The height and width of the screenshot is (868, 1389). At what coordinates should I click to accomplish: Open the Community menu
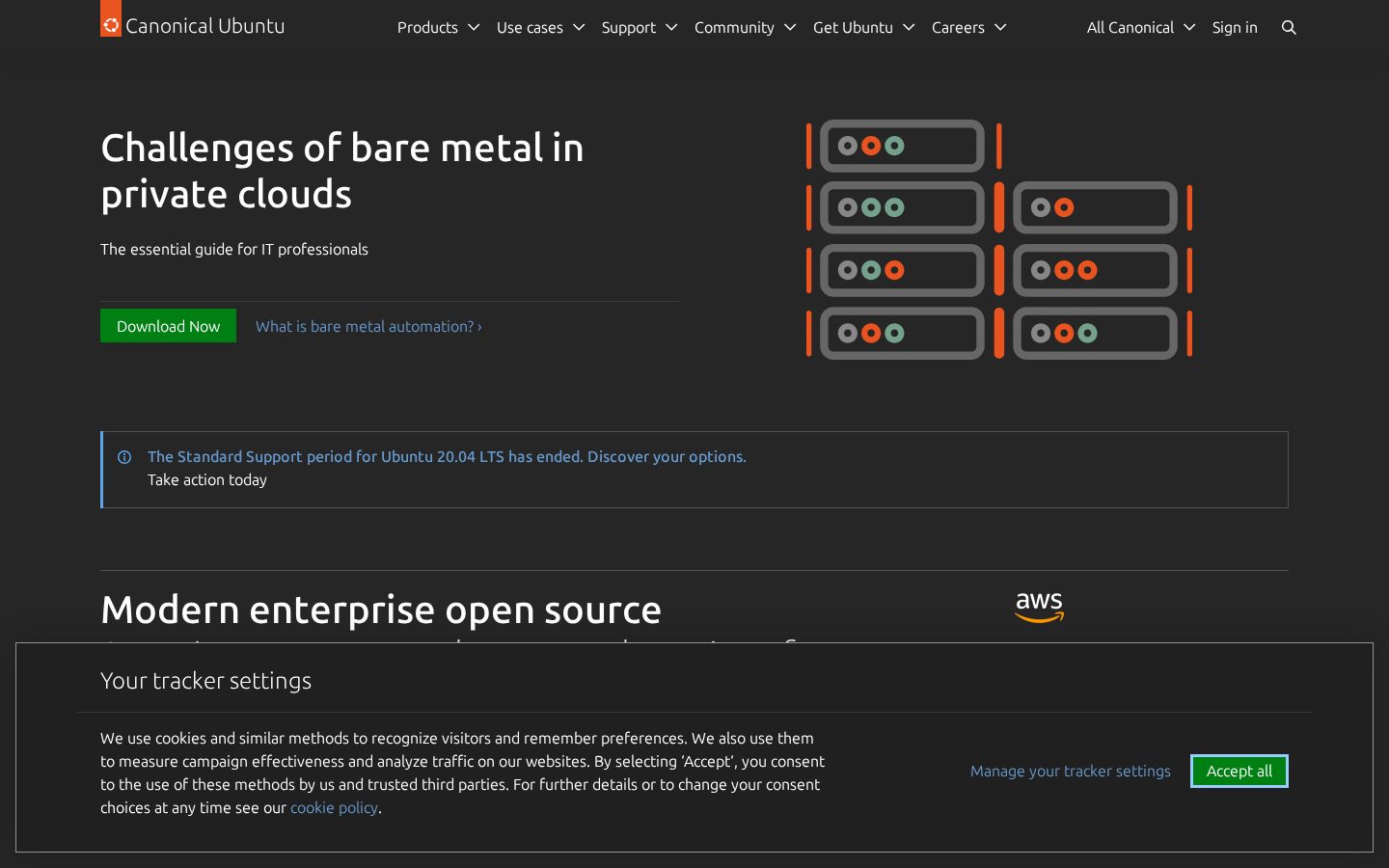[x=745, y=28]
